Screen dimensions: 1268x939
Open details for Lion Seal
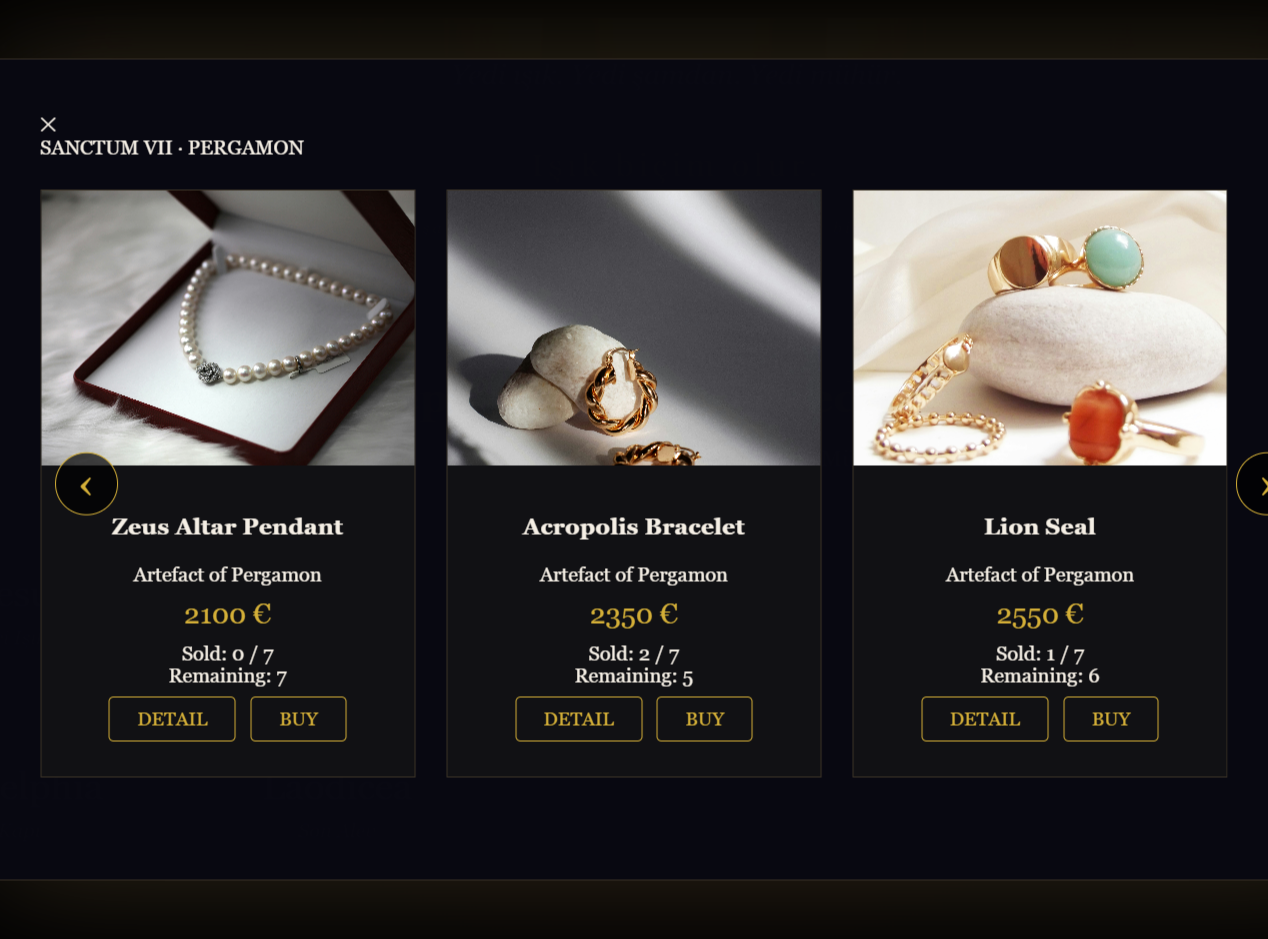tap(985, 719)
